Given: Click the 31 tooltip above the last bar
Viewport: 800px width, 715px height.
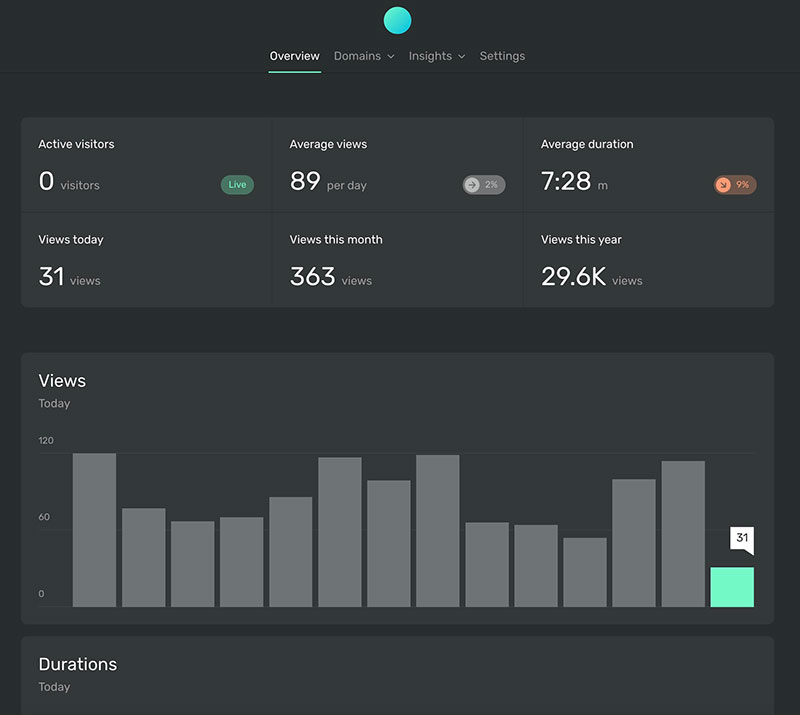Looking at the screenshot, I should coord(741,539).
